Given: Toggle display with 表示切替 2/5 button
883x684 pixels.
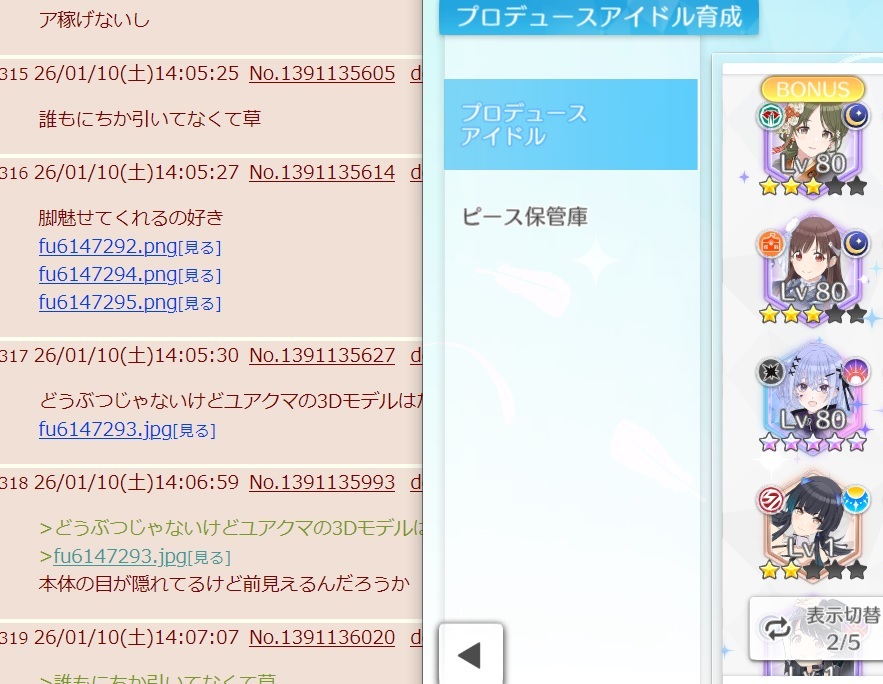Looking at the screenshot, I should point(817,628).
